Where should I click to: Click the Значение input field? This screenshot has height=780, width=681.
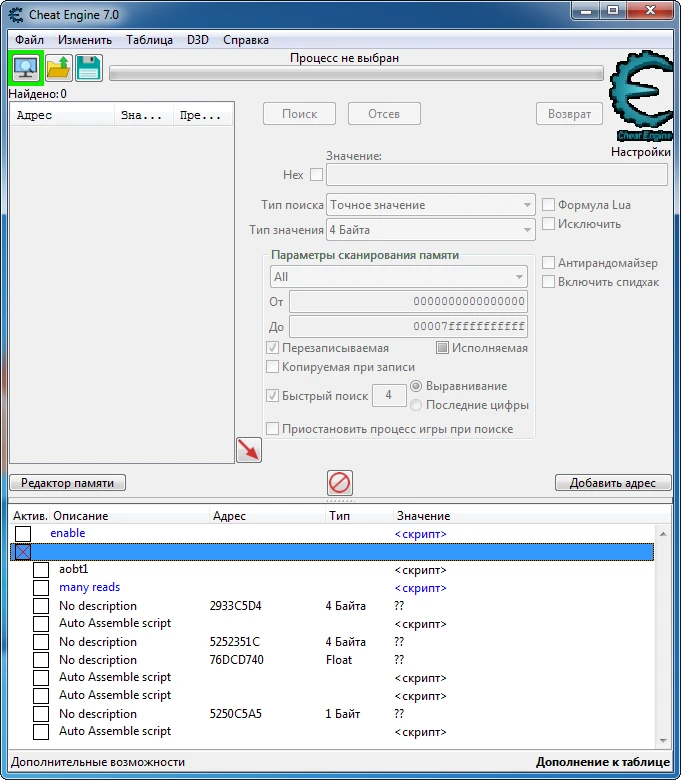click(x=496, y=175)
